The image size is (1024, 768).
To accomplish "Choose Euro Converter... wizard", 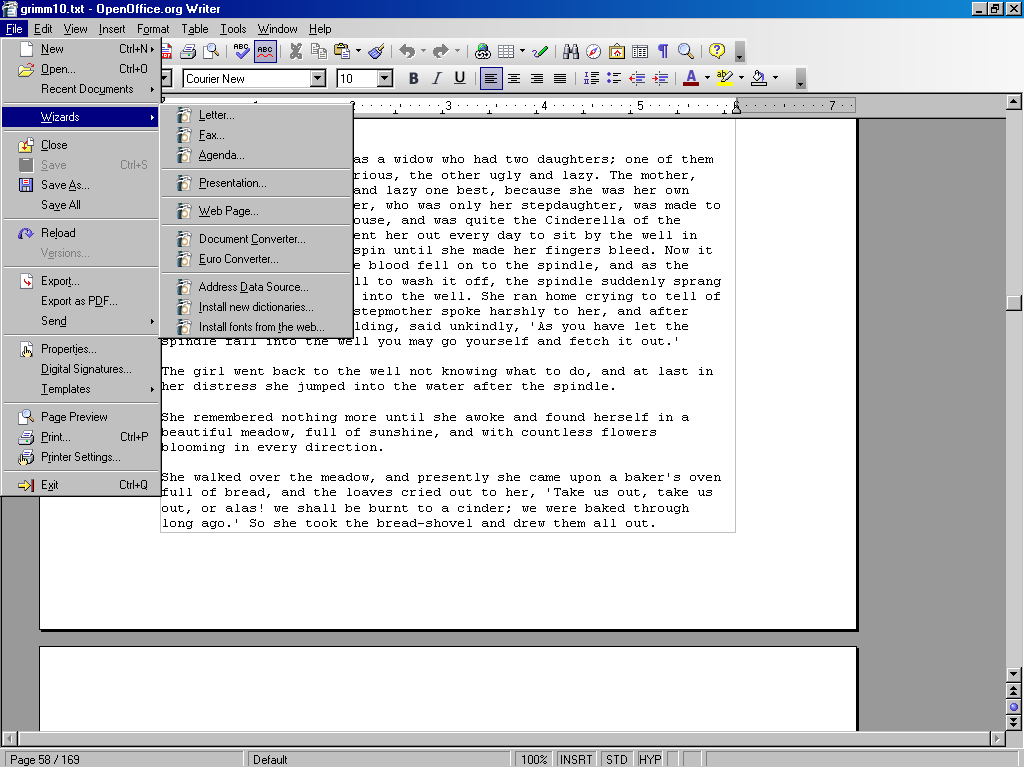I will pyautogui.click(x=256, y=259).
